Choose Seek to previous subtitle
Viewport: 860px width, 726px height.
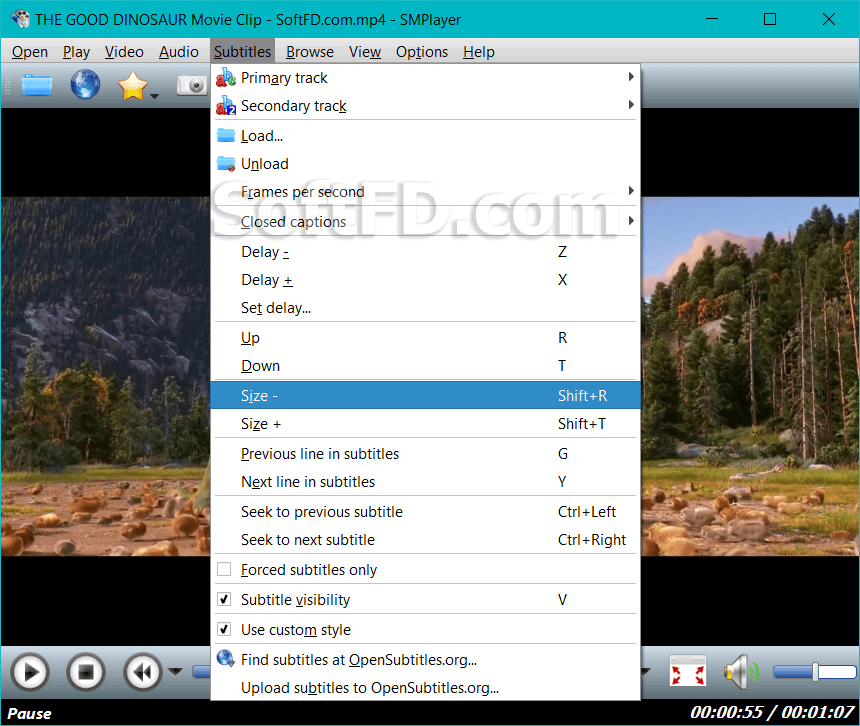(x=426, y=512)
